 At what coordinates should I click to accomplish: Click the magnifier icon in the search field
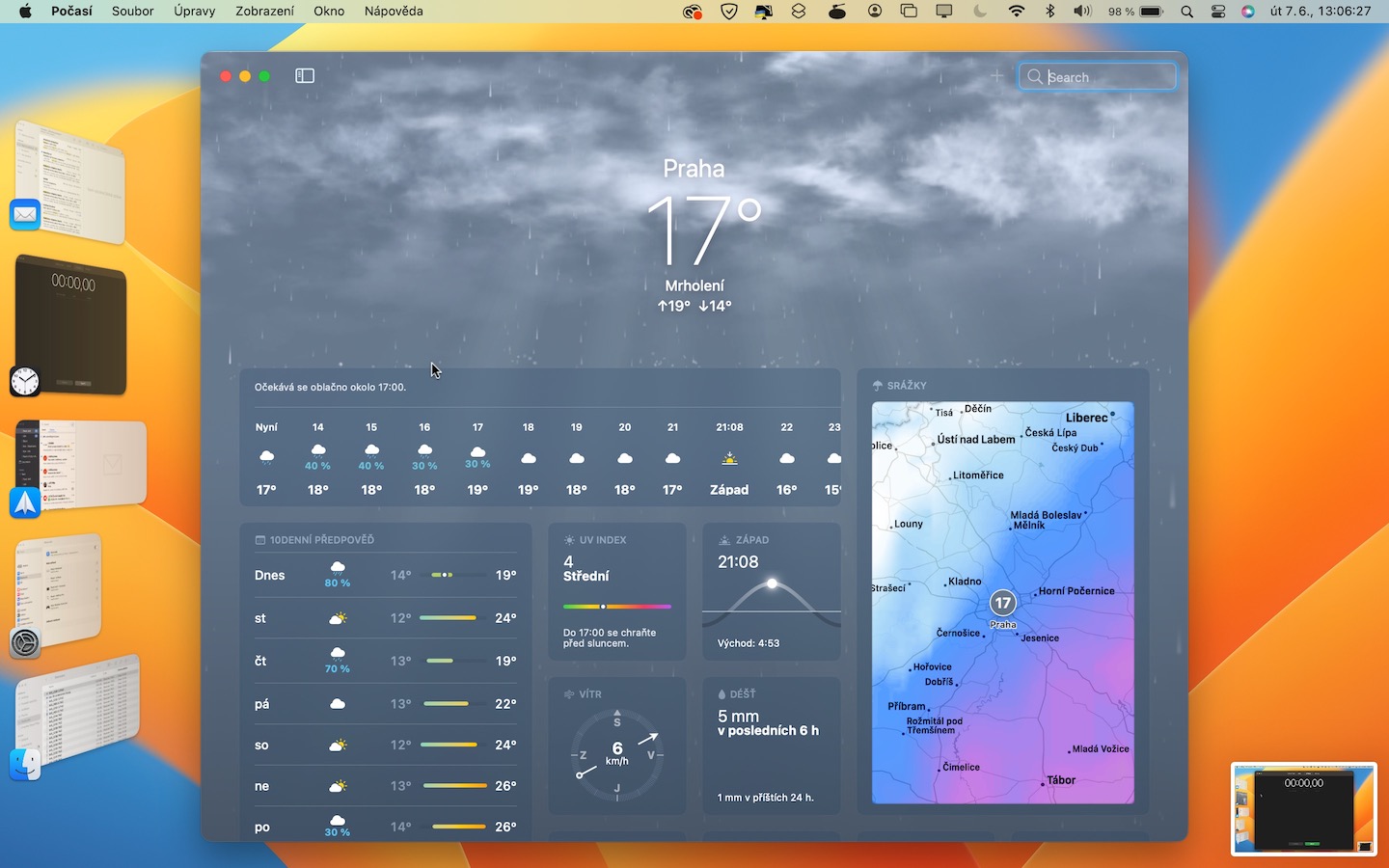click(x=1035, y=76)
